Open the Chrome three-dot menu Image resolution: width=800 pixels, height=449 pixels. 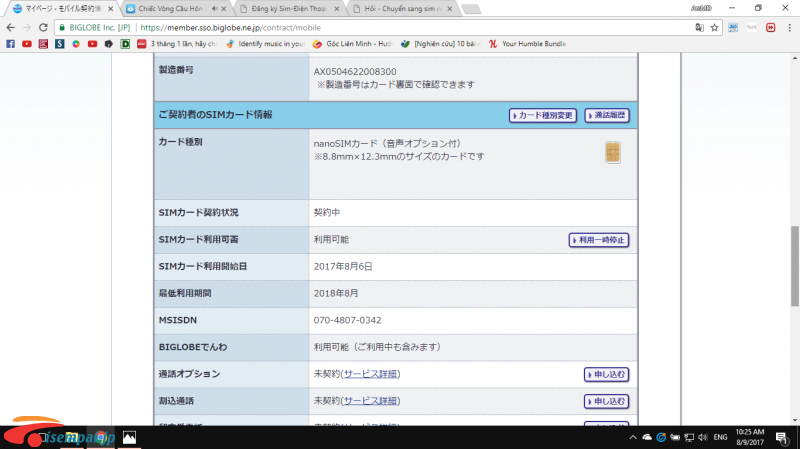(x=789, y=28)
